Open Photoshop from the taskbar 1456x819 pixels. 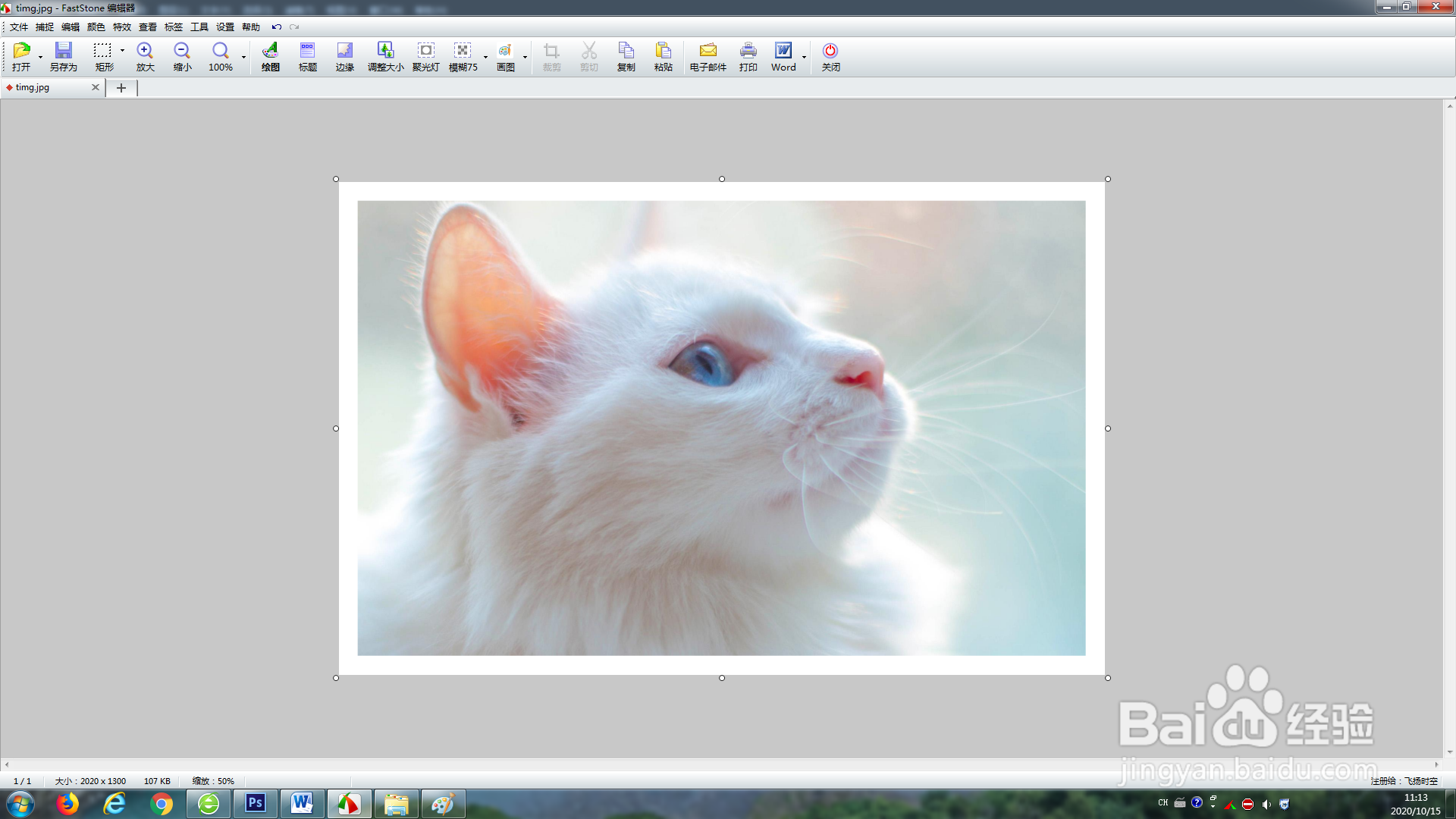pyautogui.click(x=256, y=803)
